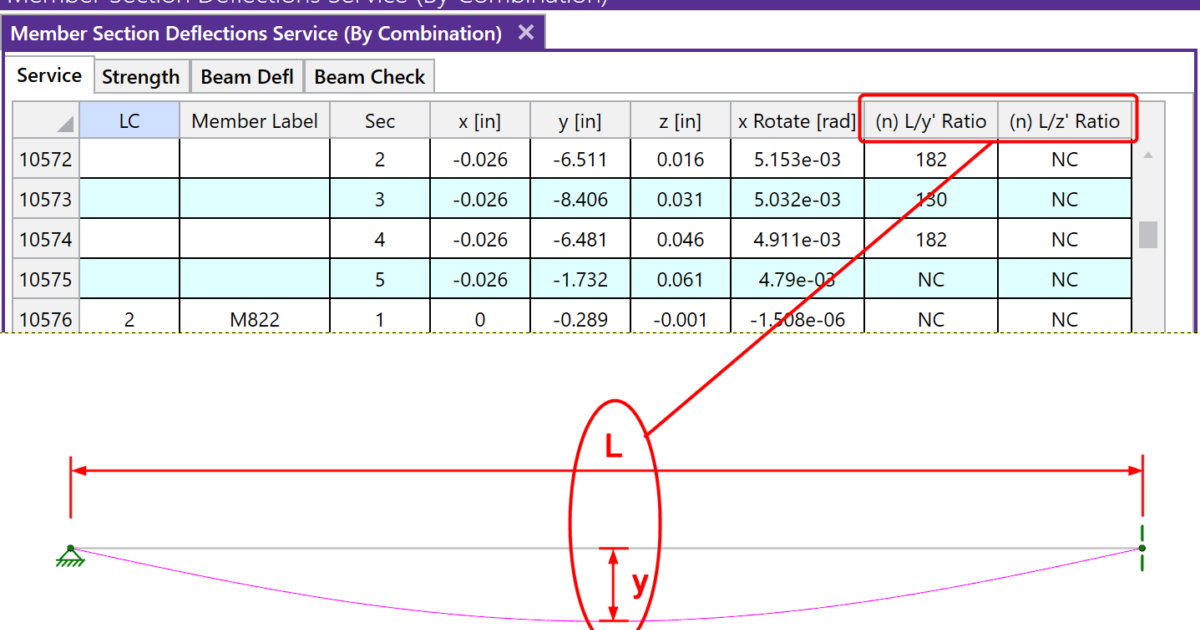Switch to the Strength tab
The image size is (1200, 630).
click(141, 75)
